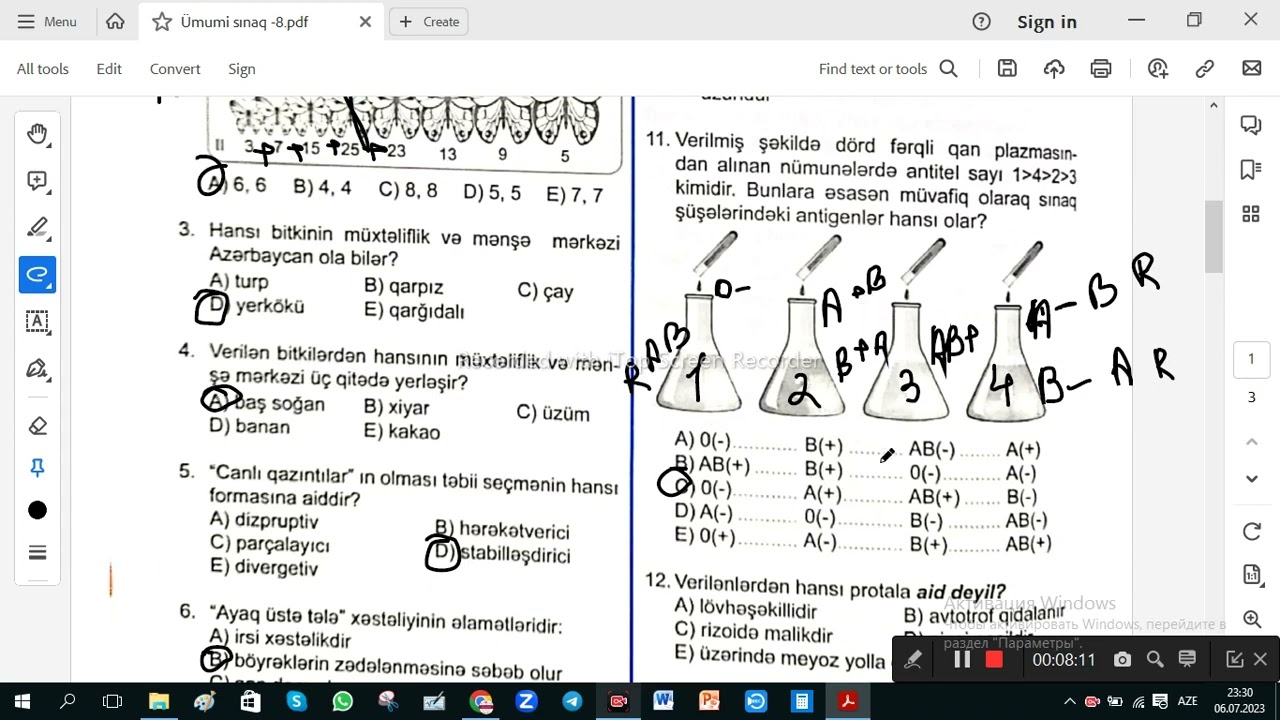1280x720 pixels.
Task: Toggle the active Draw freehand tool
Action: [x=37, y=274]
